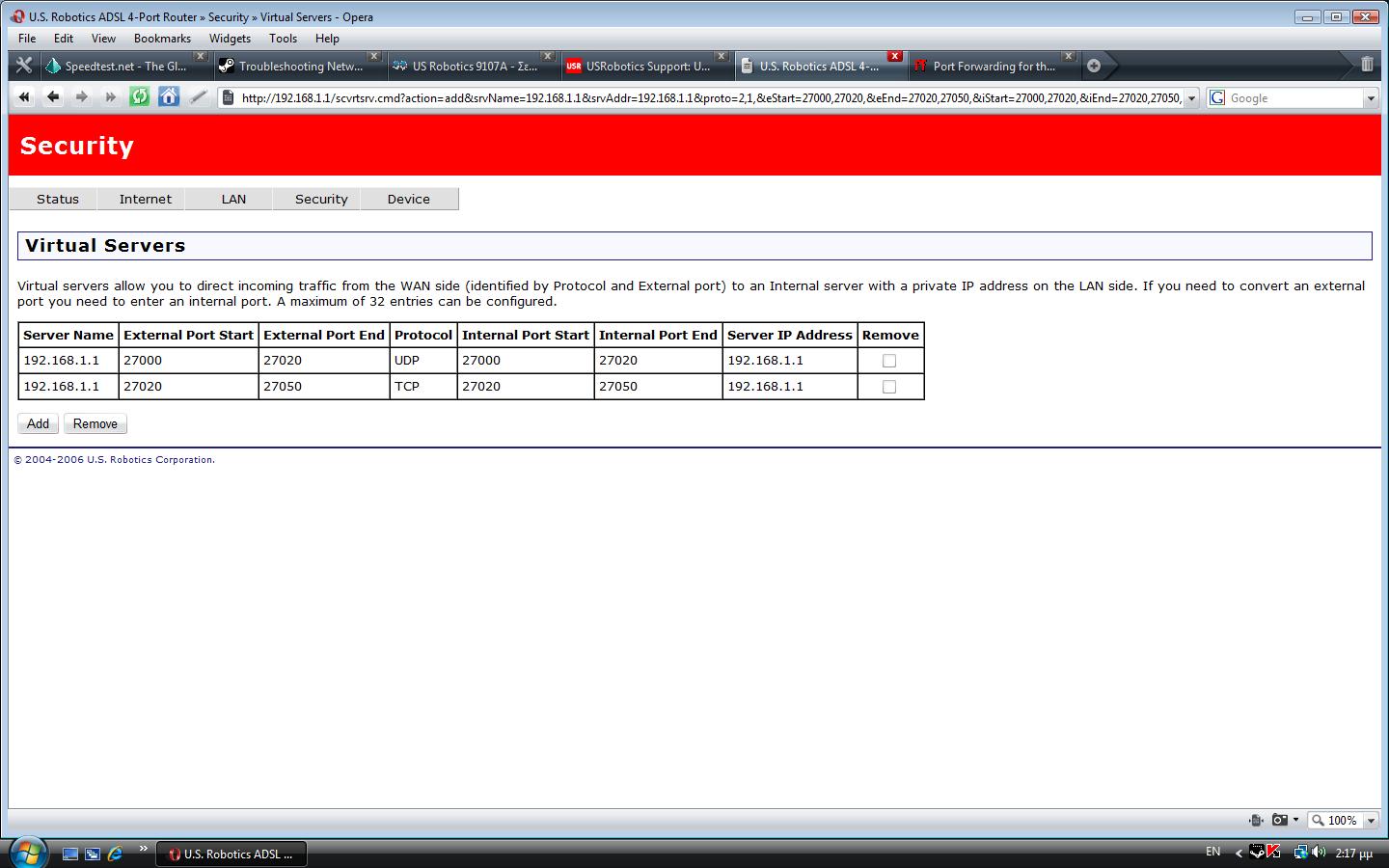The width and height of the screenshot is (1389, 868).
Task: Open the Status router menu
Action: pyautogui.click(x=58, y=199)
